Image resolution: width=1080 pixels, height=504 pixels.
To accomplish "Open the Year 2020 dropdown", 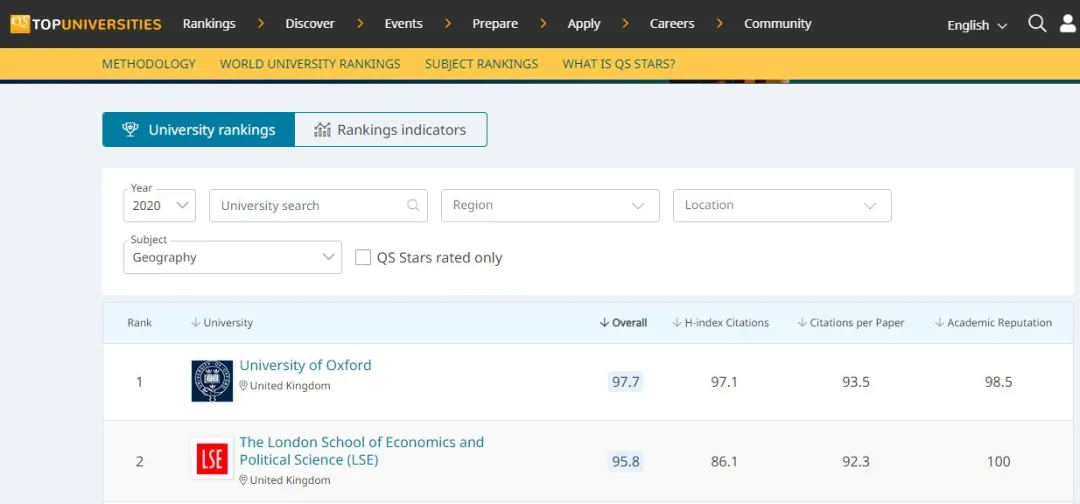I will click(159, 205).
